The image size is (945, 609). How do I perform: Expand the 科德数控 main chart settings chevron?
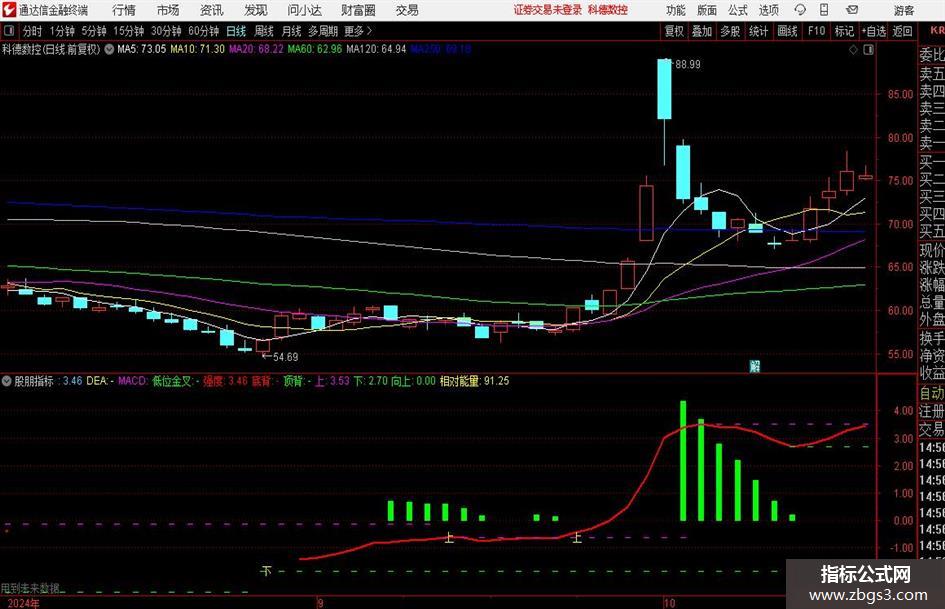[x=109, y=49]
